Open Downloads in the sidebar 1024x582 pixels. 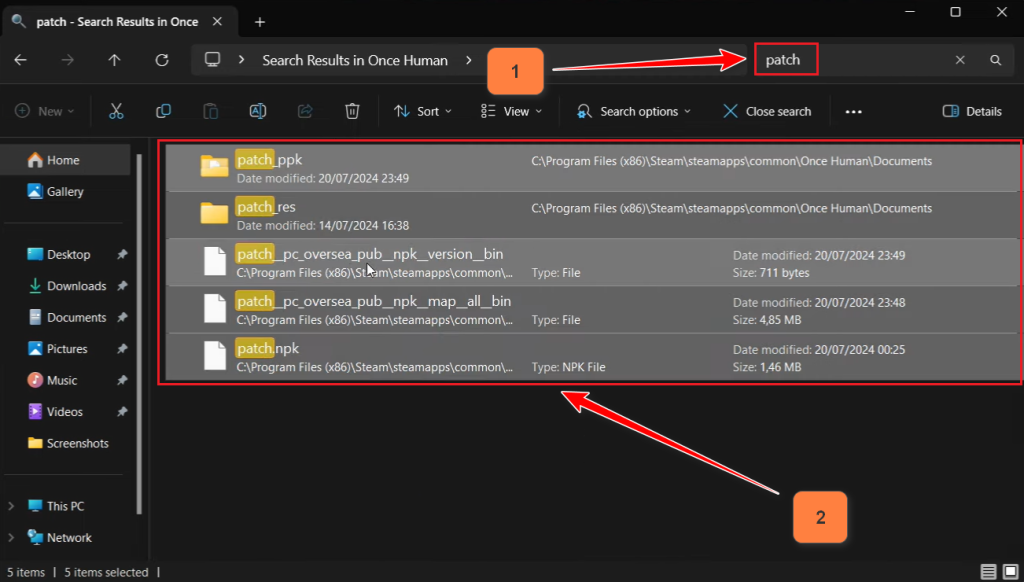pos(76,286)
